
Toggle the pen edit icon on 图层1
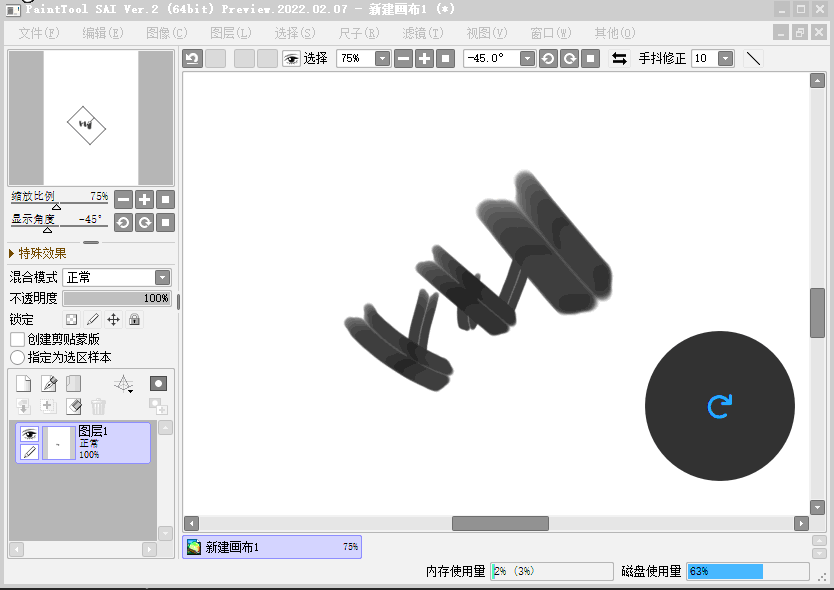(29, 452)
